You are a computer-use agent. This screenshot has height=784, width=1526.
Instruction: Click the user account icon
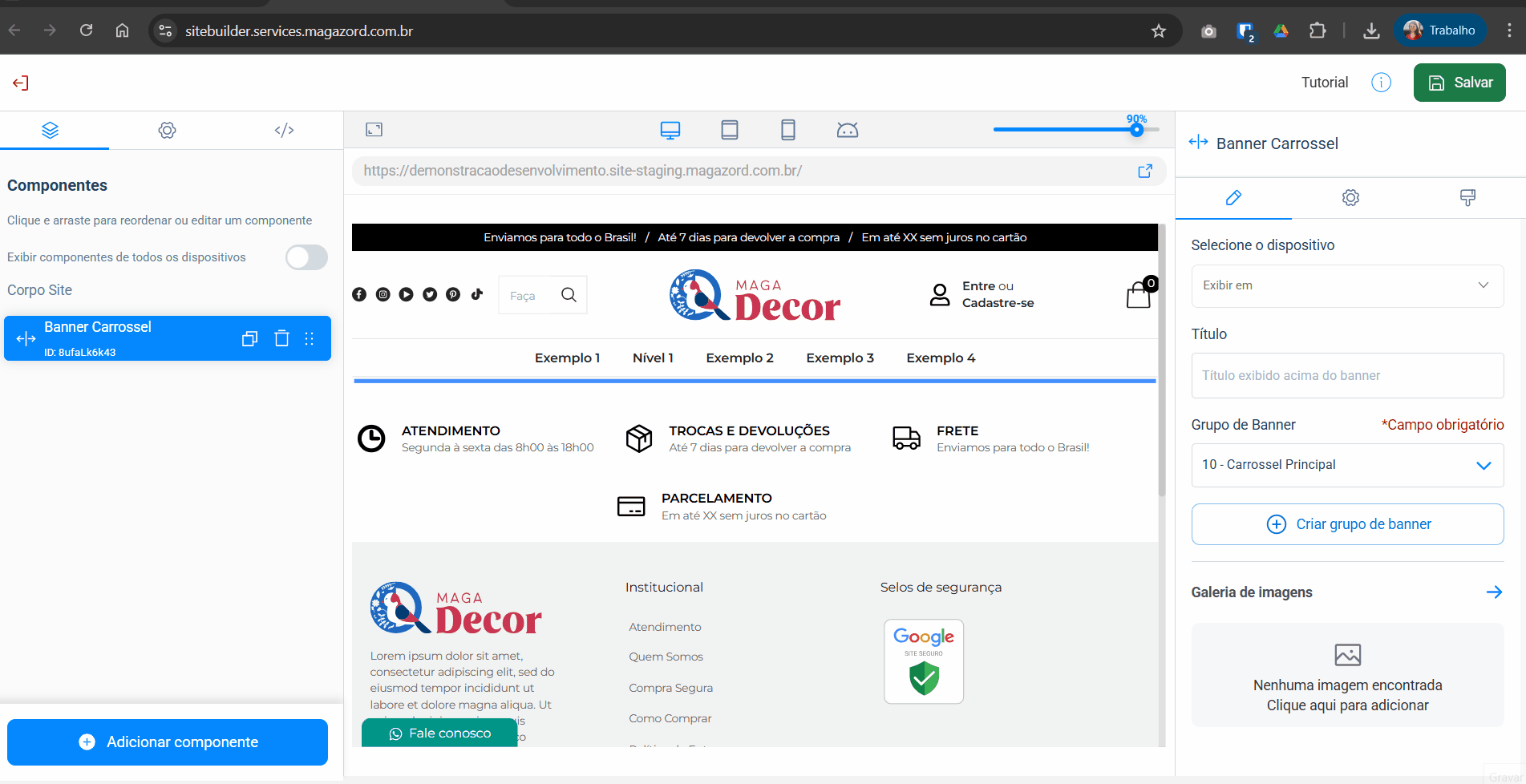coord(940,295)
